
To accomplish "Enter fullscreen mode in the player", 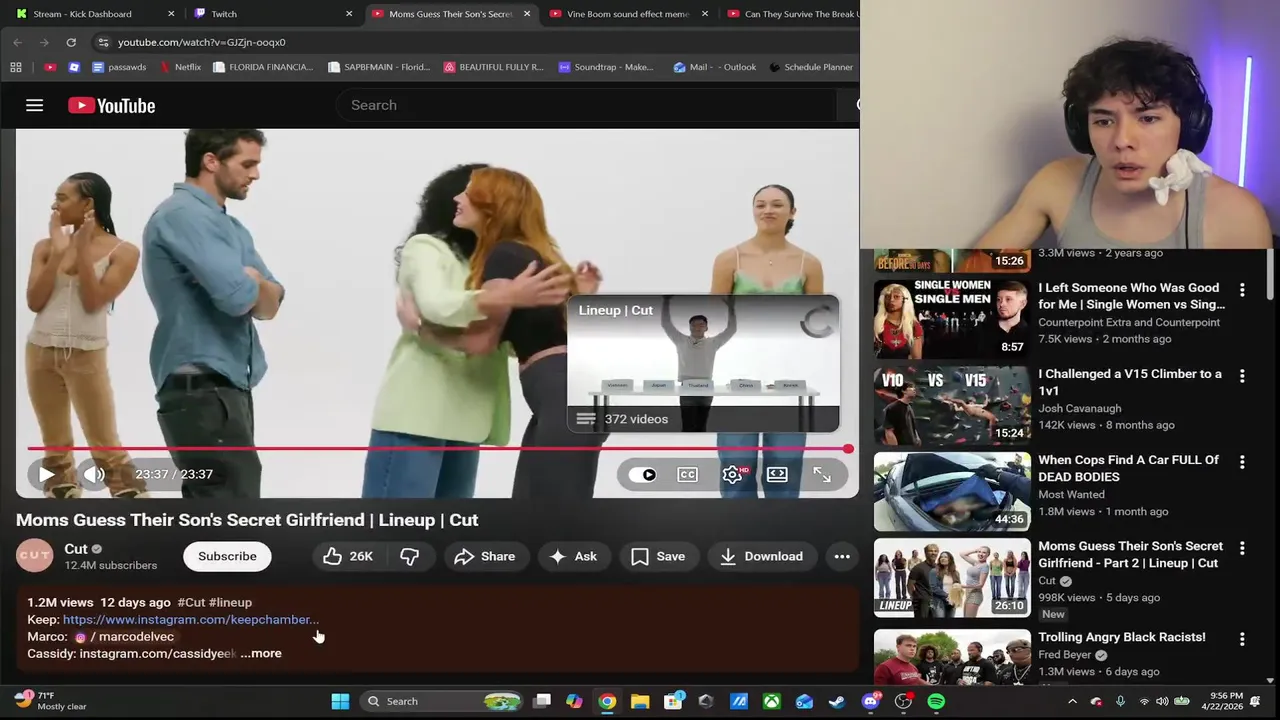I will (822, 475).
